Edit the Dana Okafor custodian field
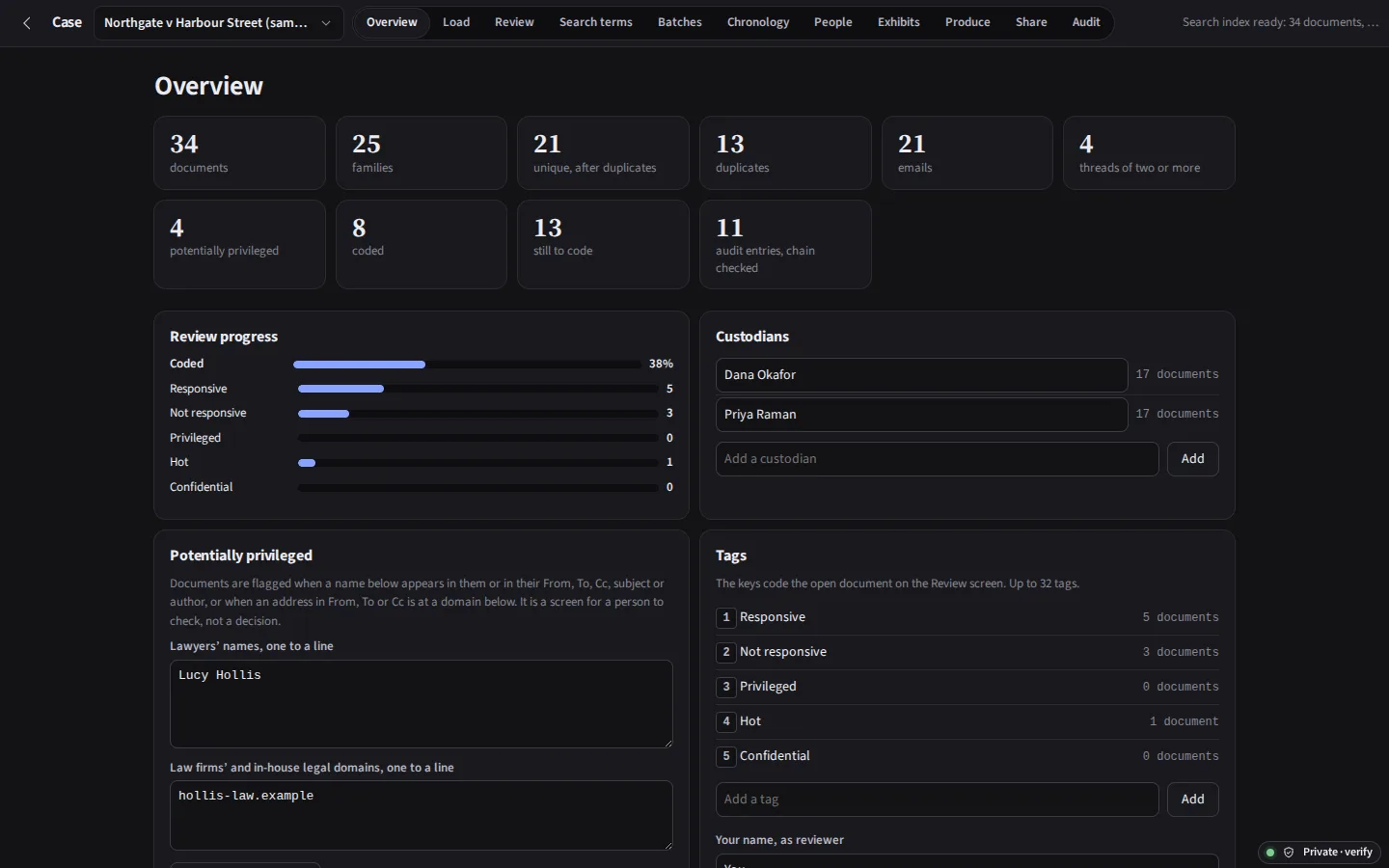This screenshot has width=1389, height=868. [x=921, y=375]
